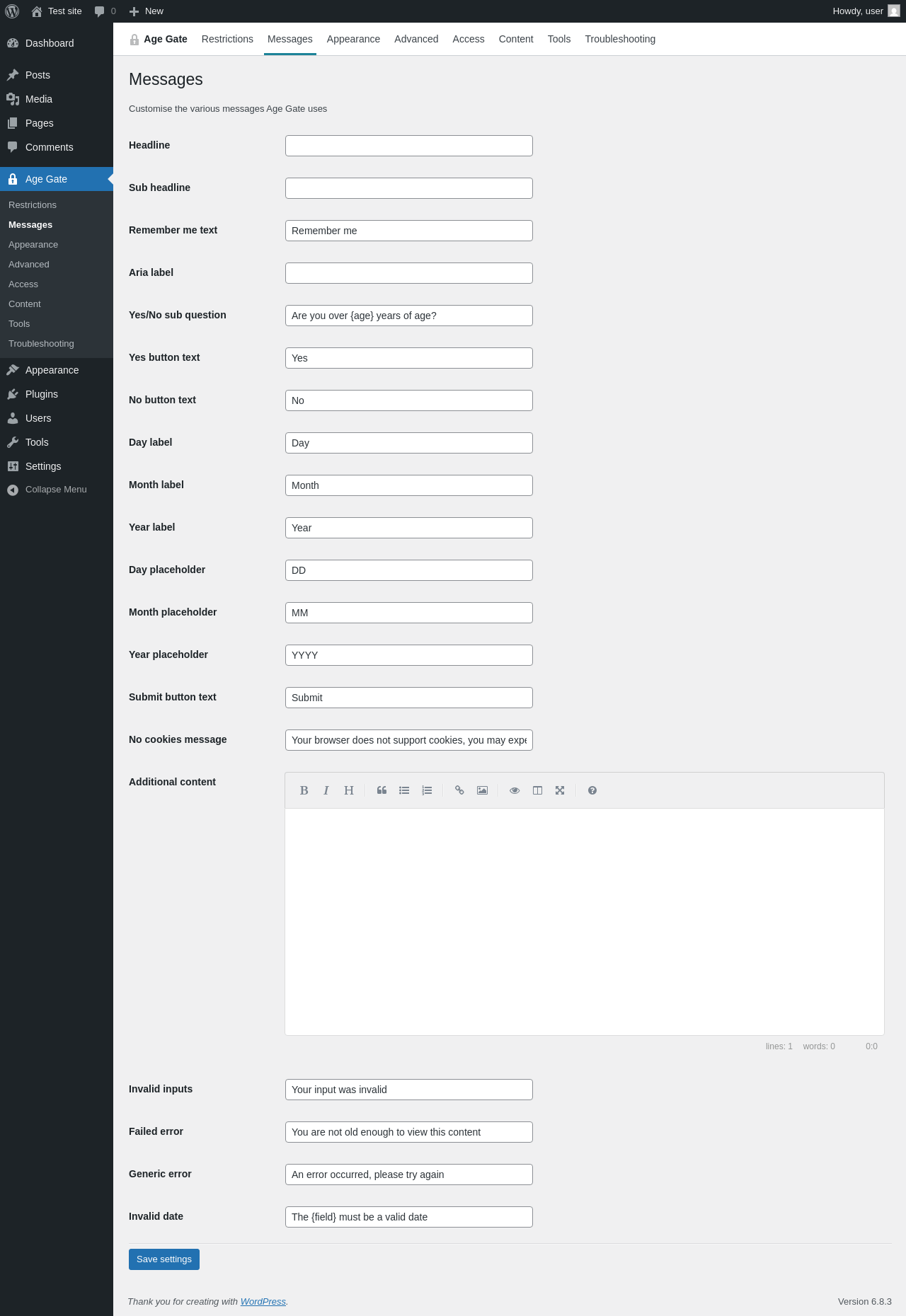Open user avatar in admin bar
906x1316 pixels.
point(894,11)
